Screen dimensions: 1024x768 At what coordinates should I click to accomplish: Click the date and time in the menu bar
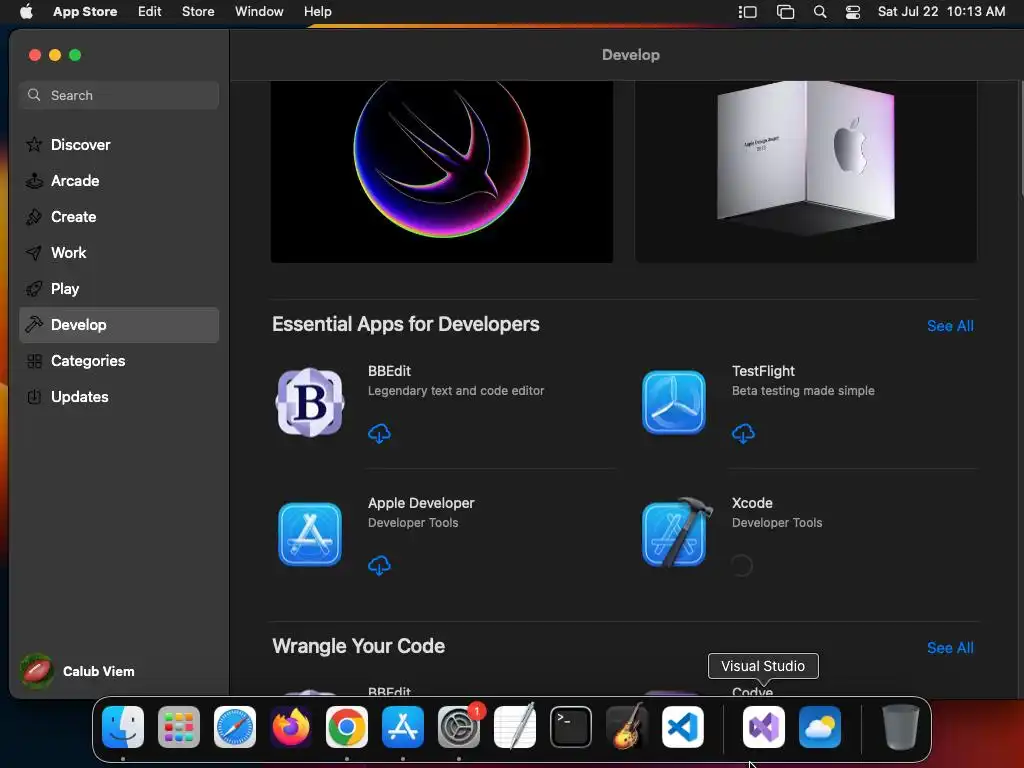[941, 12]
